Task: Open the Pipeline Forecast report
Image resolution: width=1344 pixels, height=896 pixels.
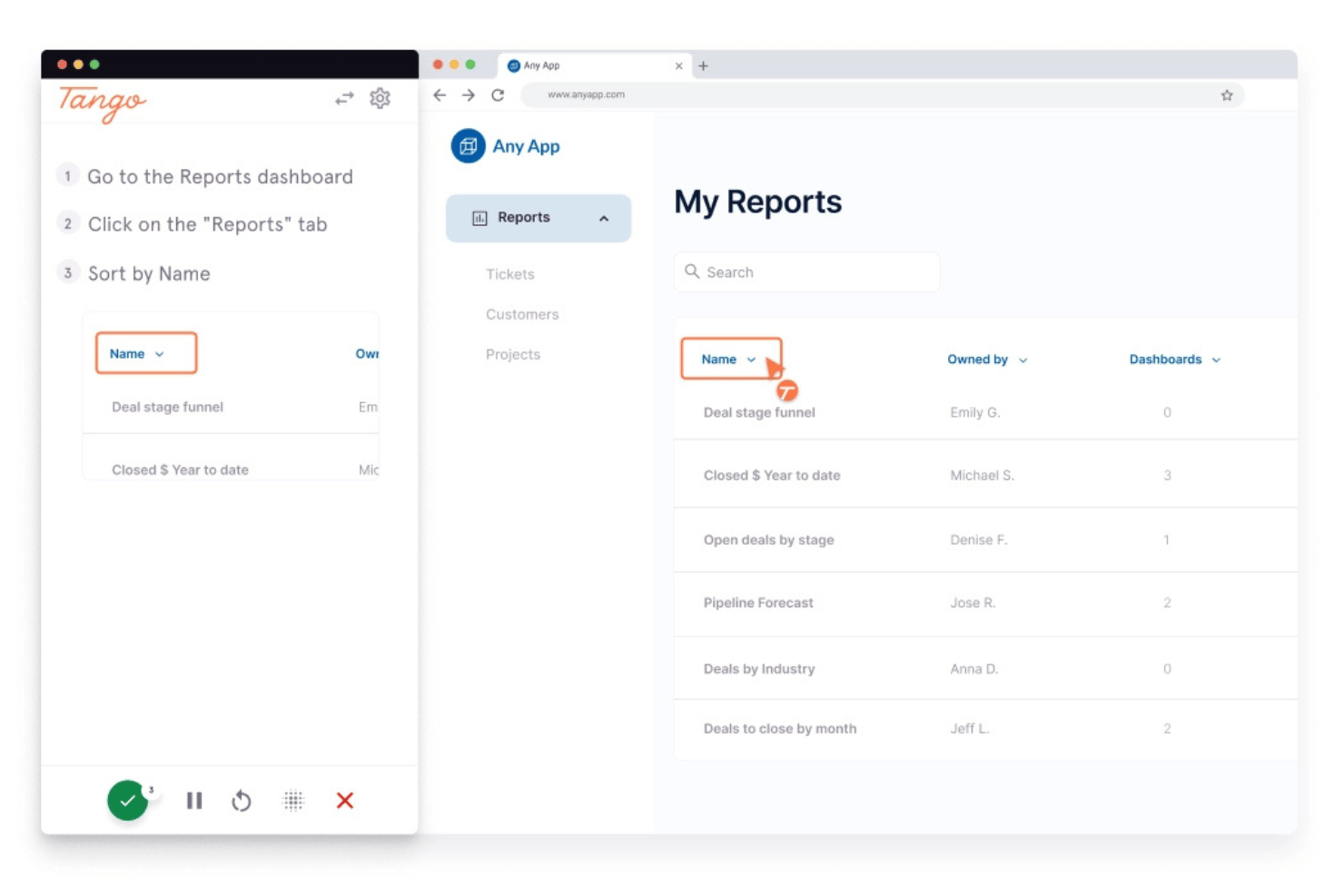Action: tap(758, 603)
